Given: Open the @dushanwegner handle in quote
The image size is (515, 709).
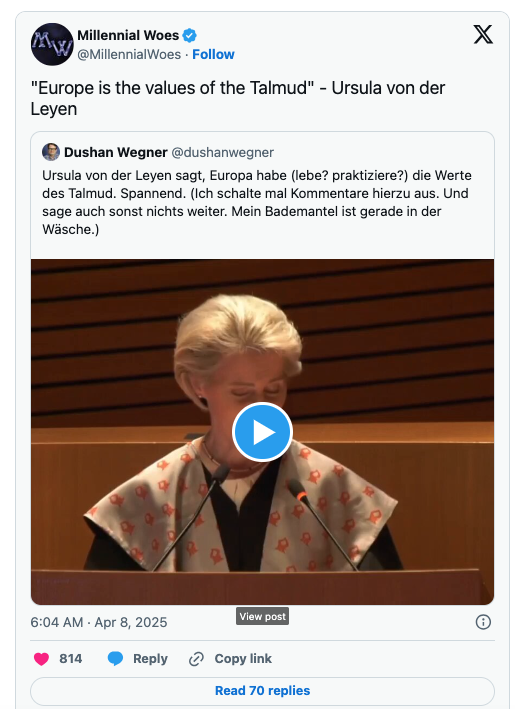Looking at the screenshot, I should (222, 152).
